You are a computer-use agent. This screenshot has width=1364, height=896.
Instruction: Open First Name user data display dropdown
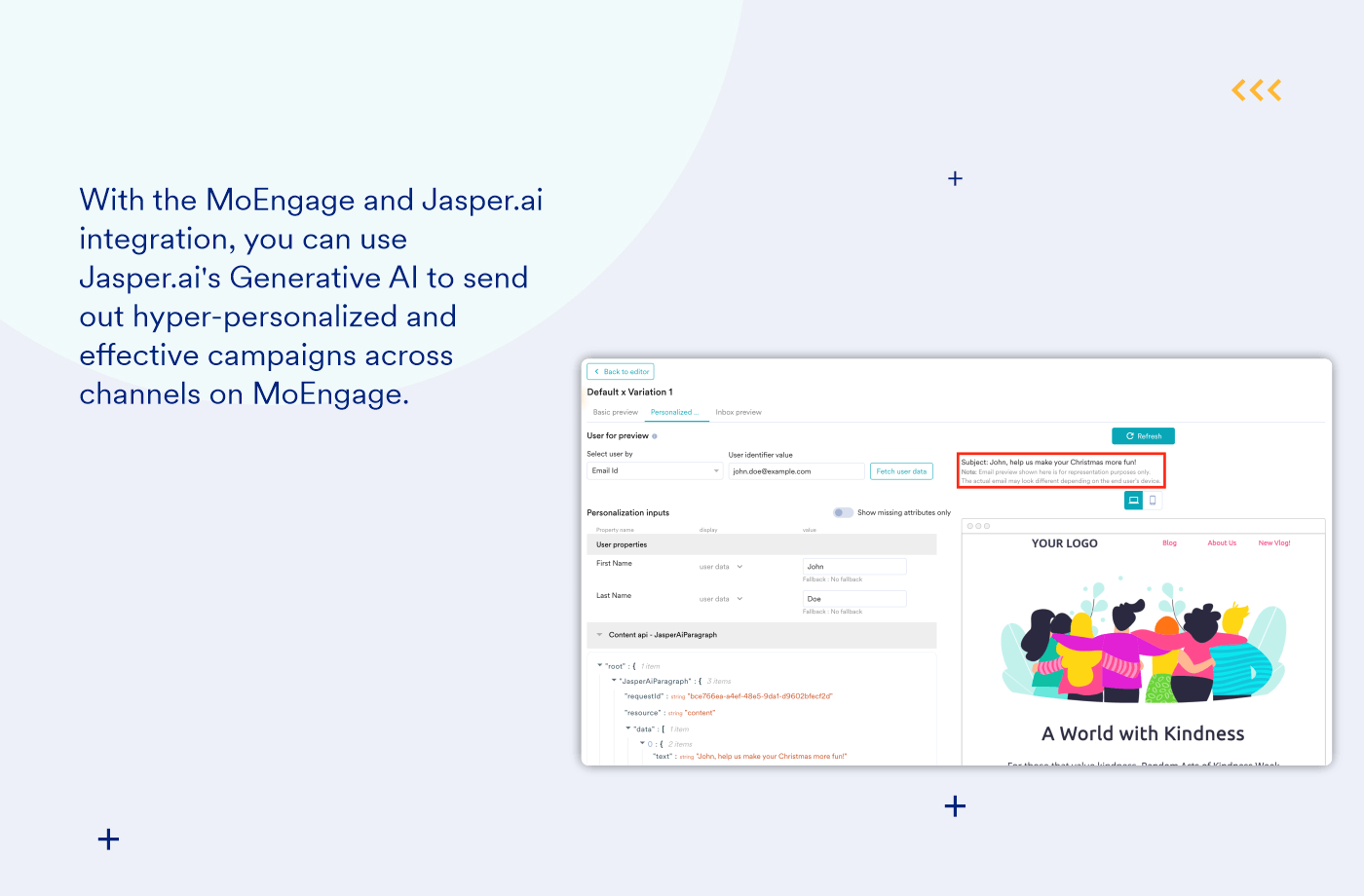click(x=721, y=567)
